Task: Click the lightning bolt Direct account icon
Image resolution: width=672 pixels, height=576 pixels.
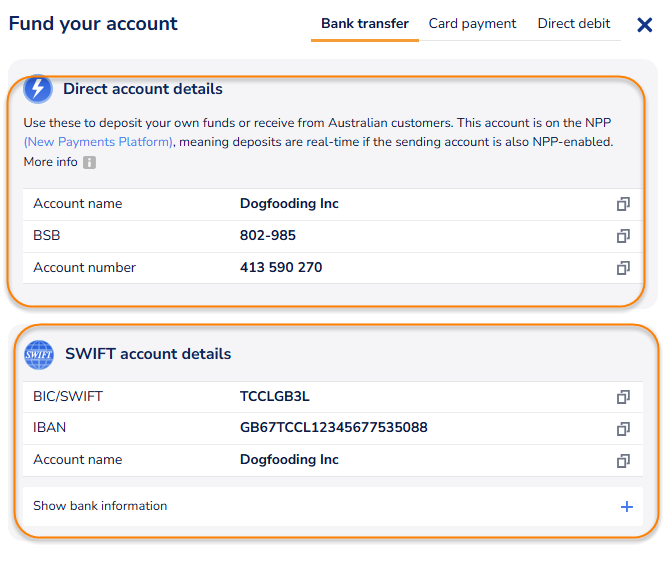Action: pos(38,89)
